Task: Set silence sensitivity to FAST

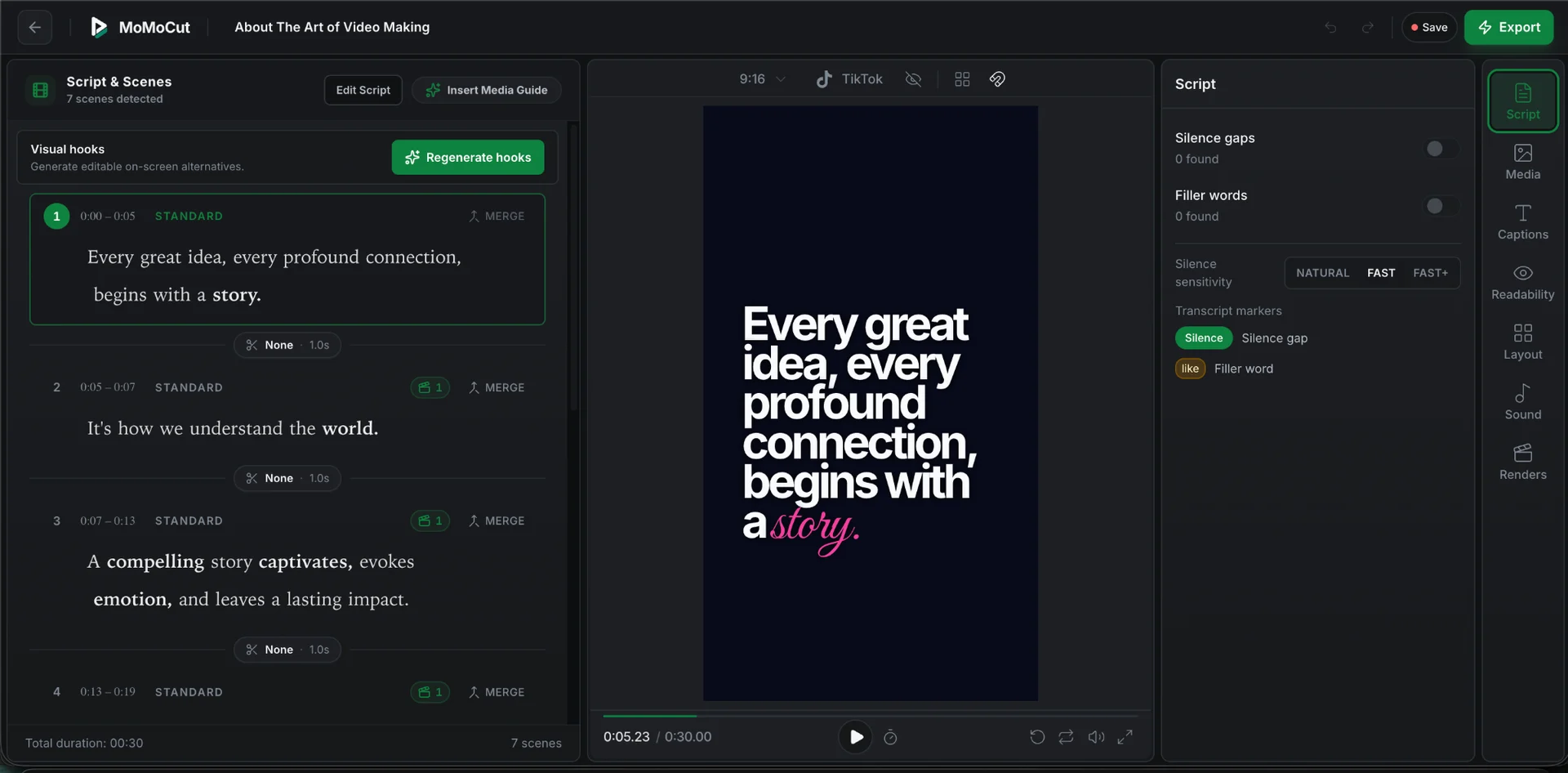Action: click(1381, 273)
